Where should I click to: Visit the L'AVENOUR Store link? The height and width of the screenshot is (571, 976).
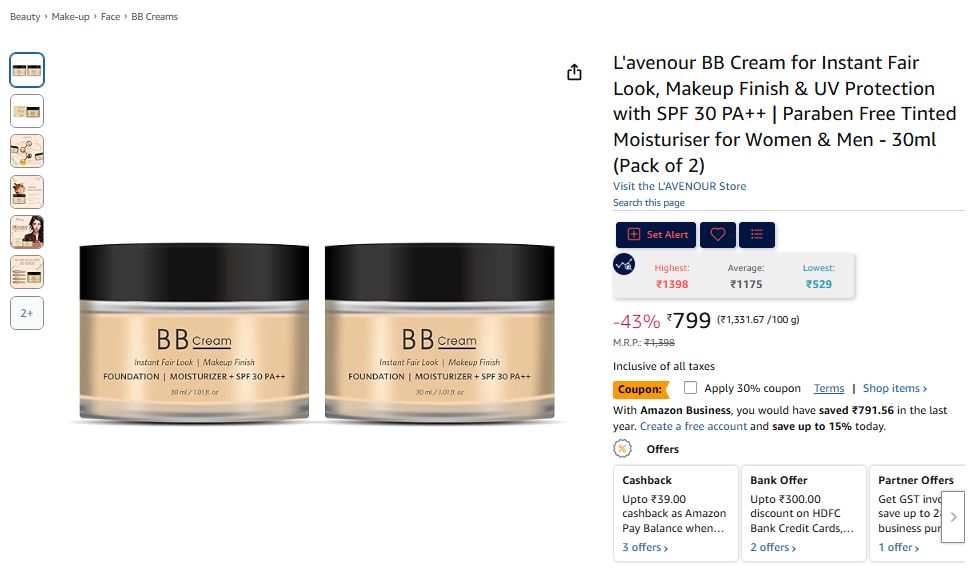coord(679,186)
